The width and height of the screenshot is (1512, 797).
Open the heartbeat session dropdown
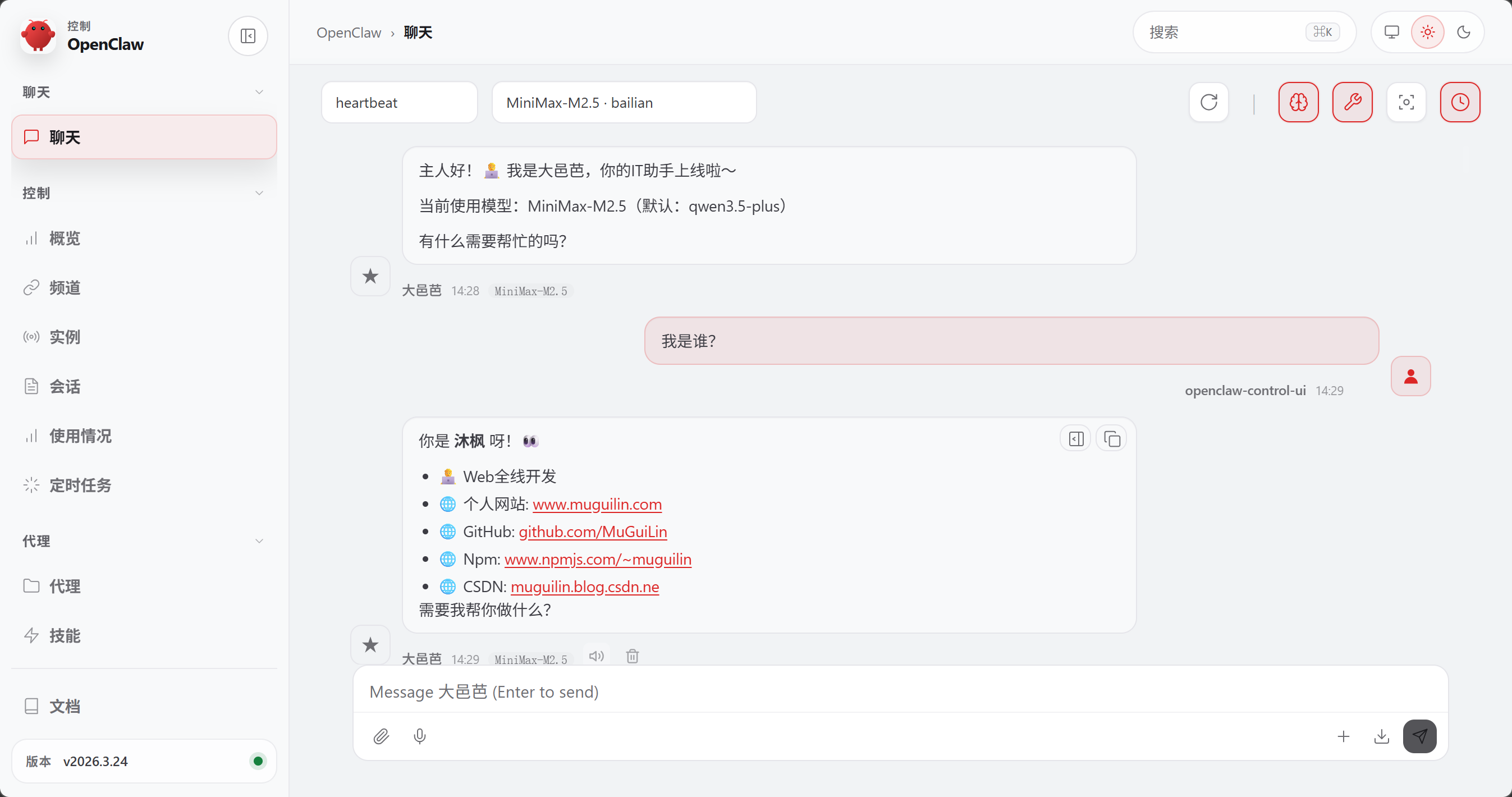pos(399,103)
